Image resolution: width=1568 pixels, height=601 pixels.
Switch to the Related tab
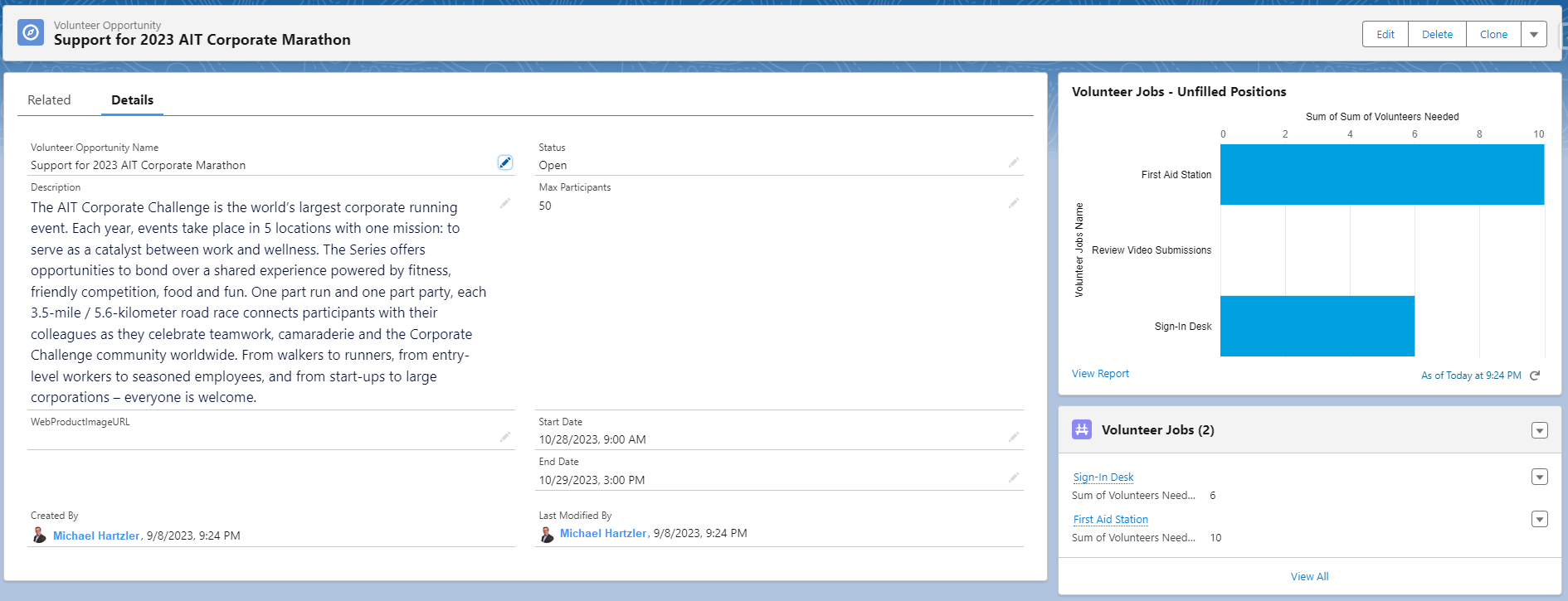coord(49,100)
